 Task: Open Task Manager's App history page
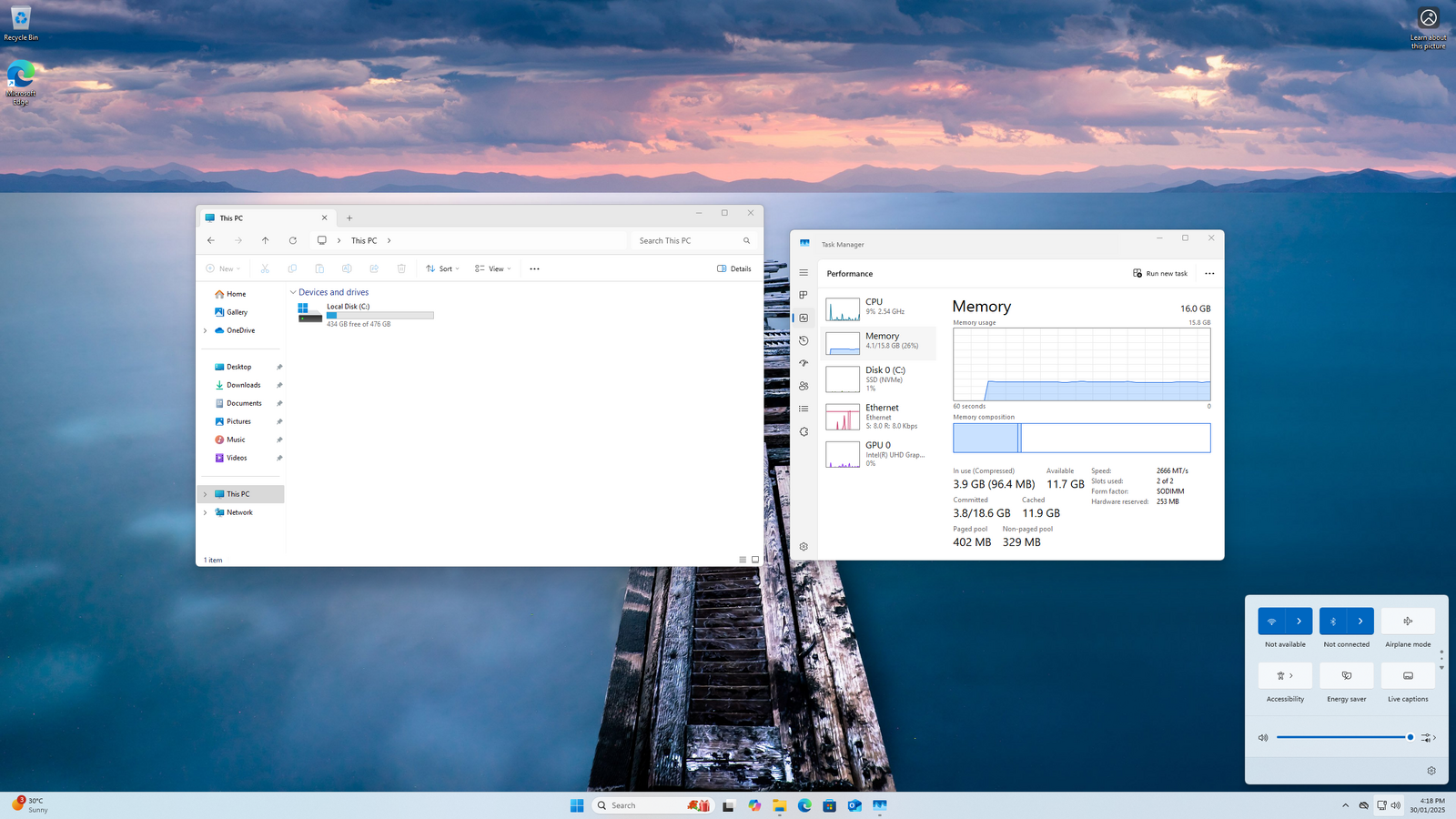[804, 340]
